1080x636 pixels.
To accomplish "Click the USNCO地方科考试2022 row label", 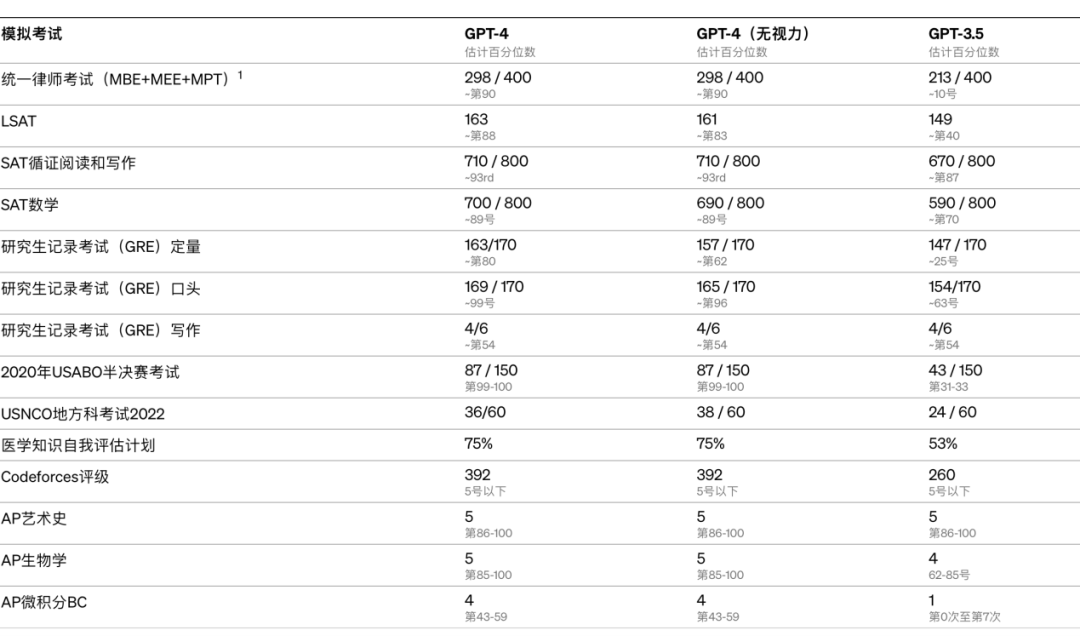I will (x=83, y=413).
